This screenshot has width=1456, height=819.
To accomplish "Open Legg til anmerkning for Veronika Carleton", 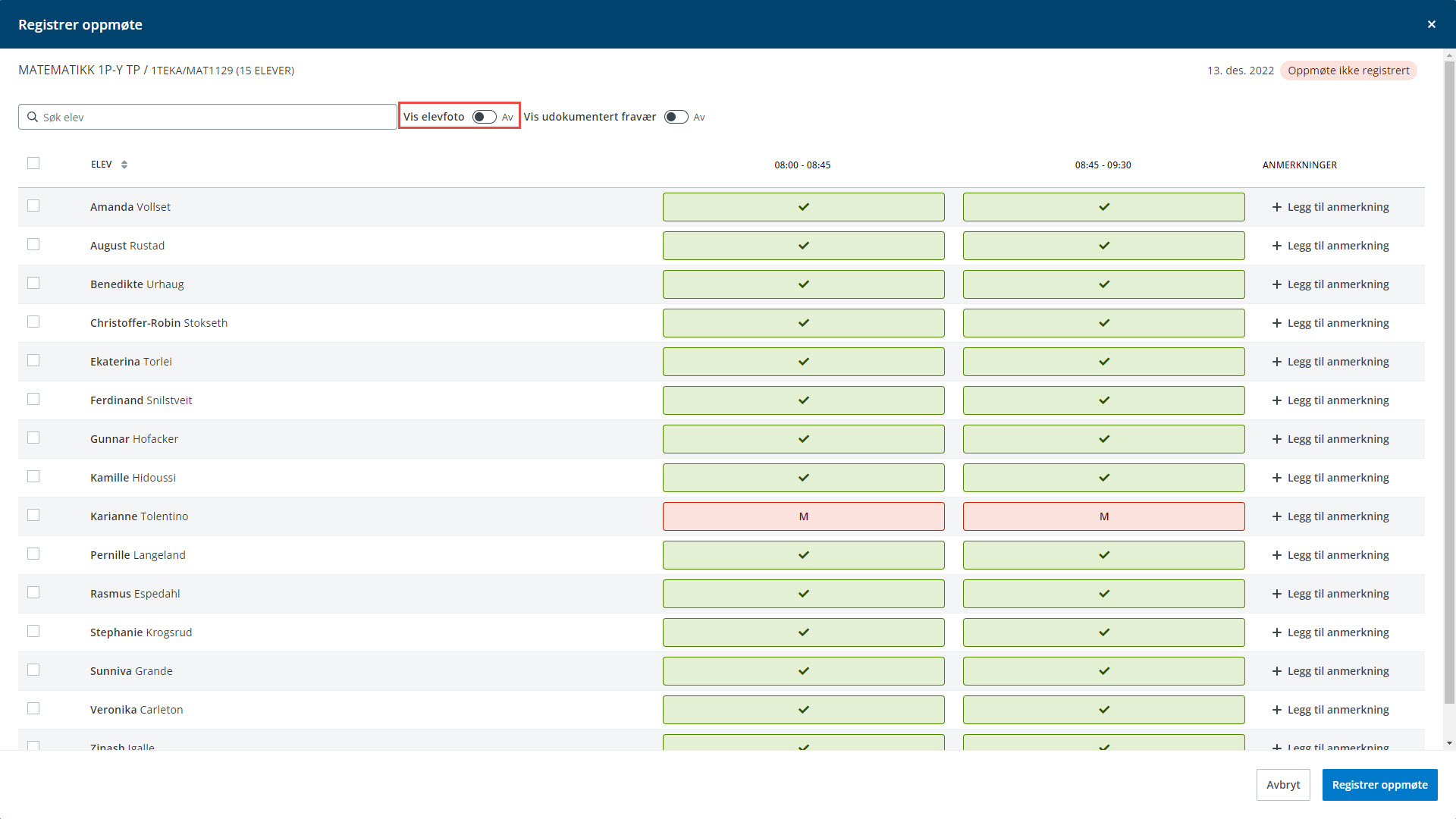I will (x=1331, y=710).
